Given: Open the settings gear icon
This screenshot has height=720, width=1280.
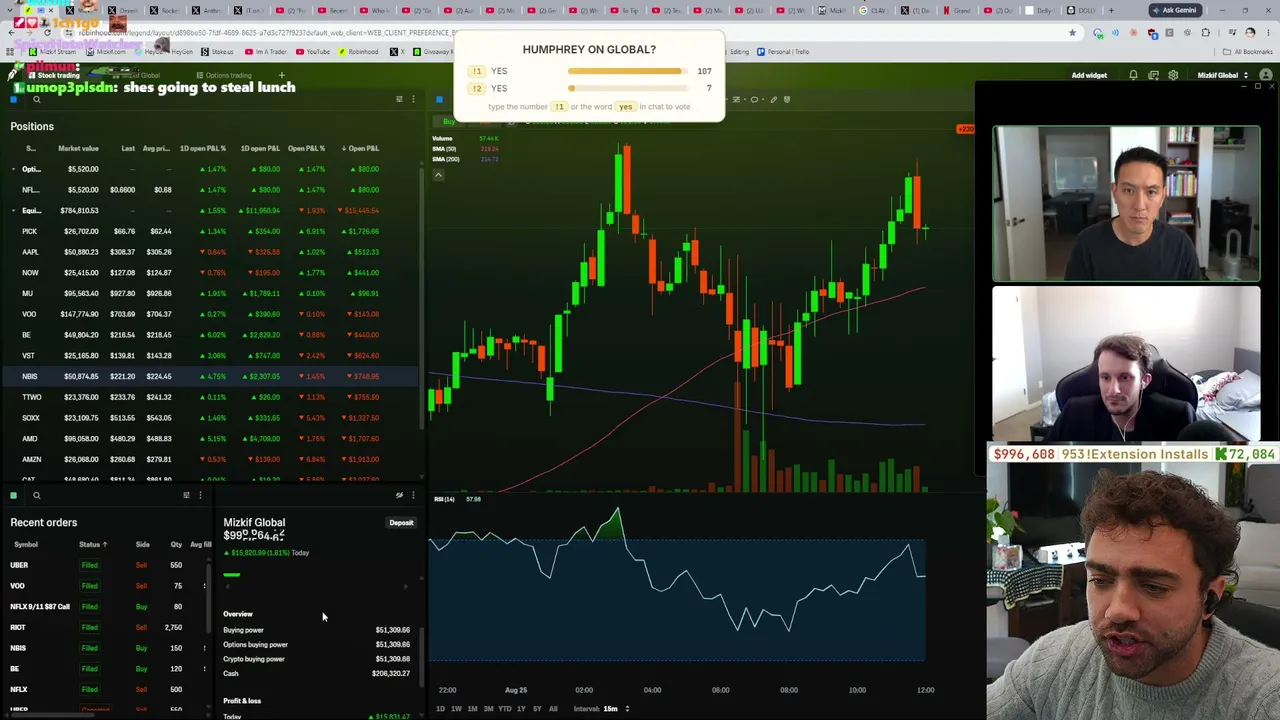Looking at the screenshot, I should [x=1173, y=75].
